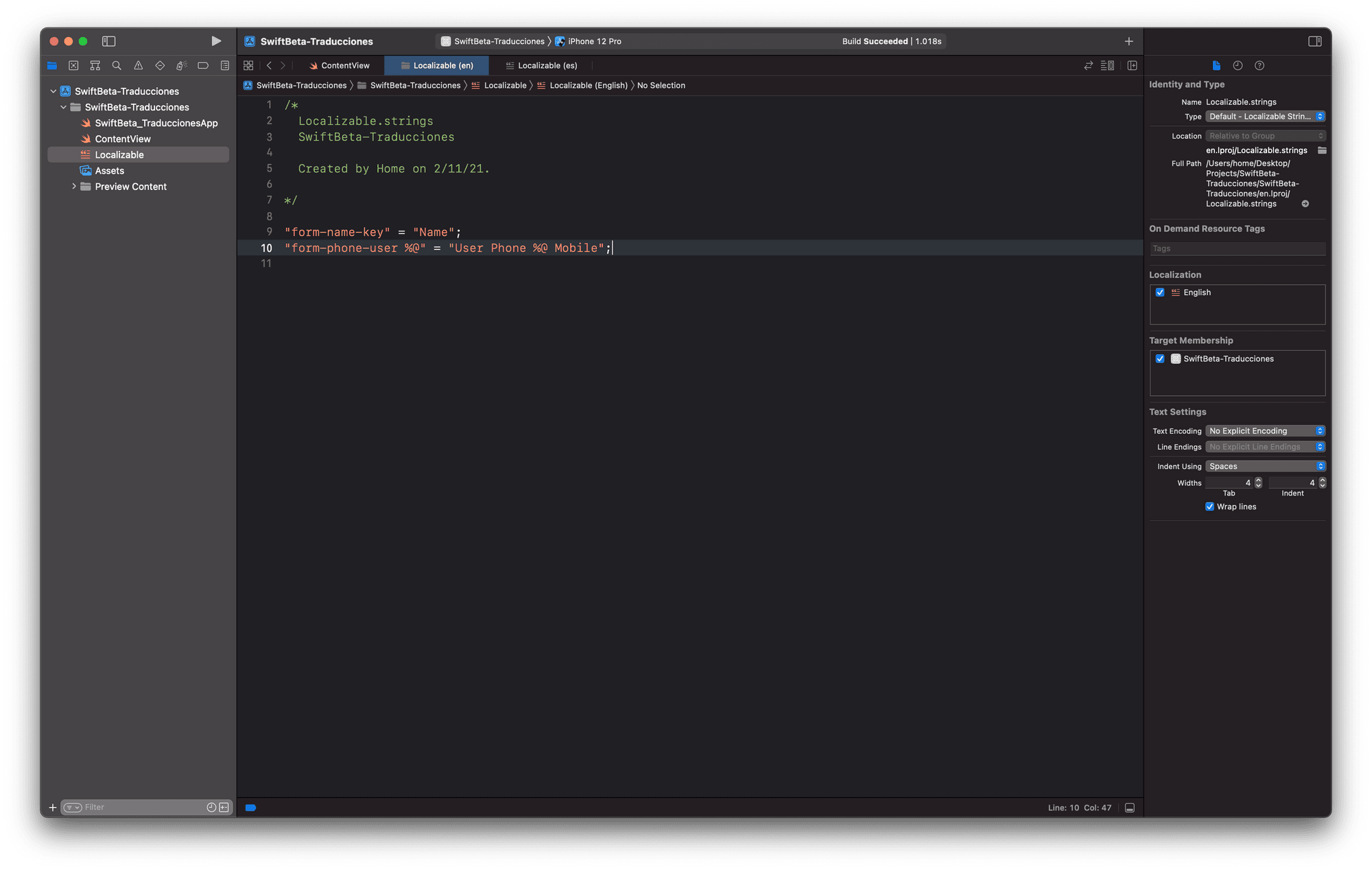Open Localizable (English) breadcrumb segment
The image size is (1372, 871).
(582, 86)
